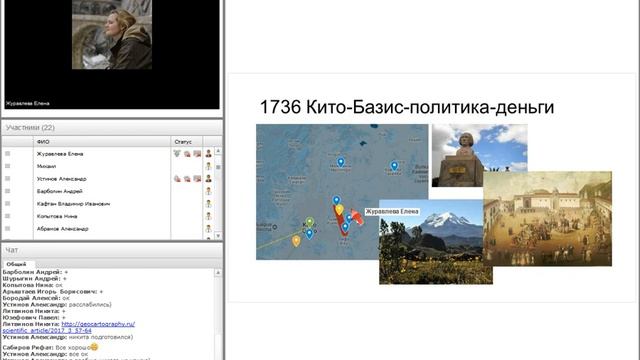Click the user role icon for Копытова Нина

point(209,216)
